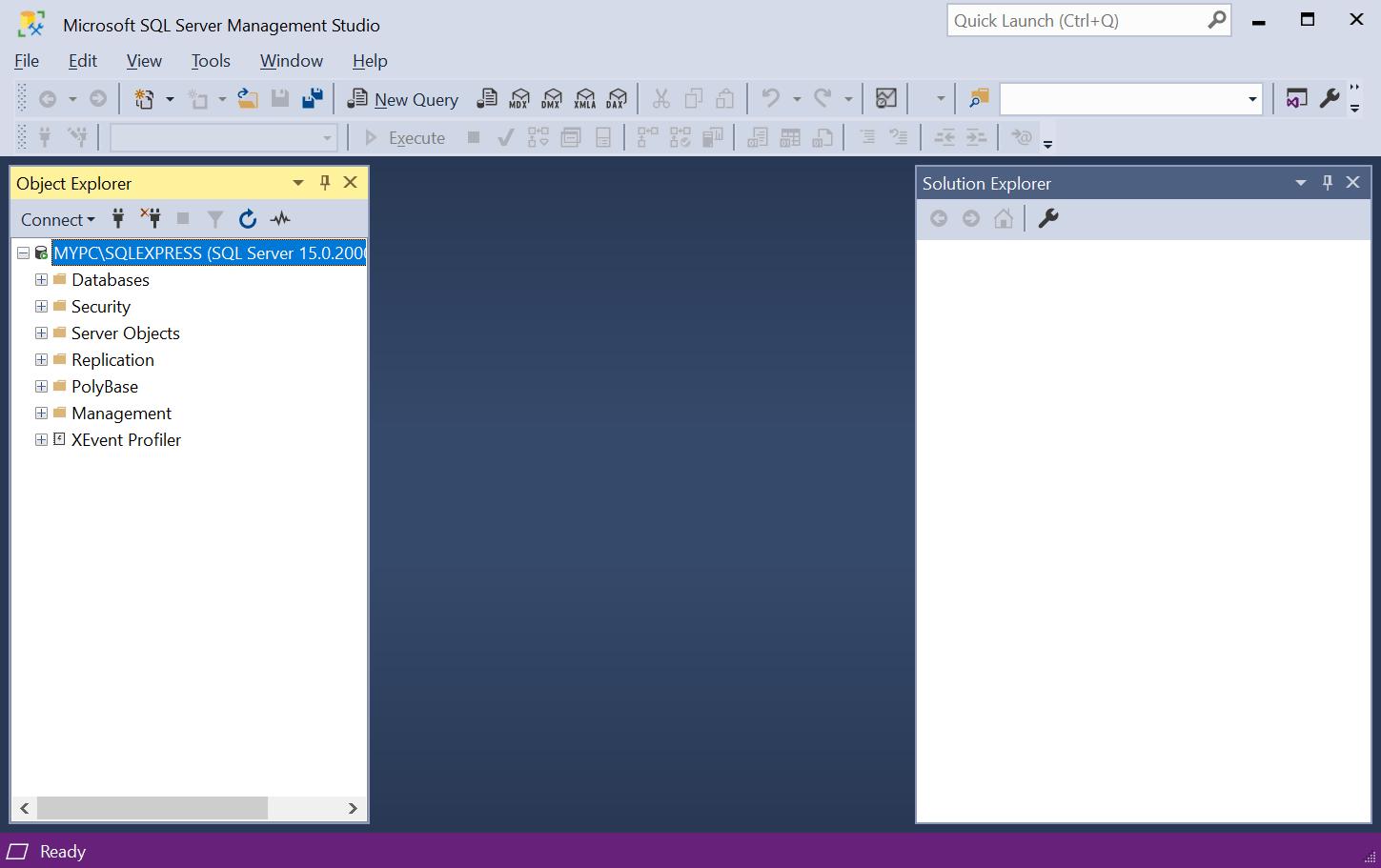The height and width of the screenshot is (868, 1381).
Task: Open a new XMLA query window
Action: coord(584,98)
